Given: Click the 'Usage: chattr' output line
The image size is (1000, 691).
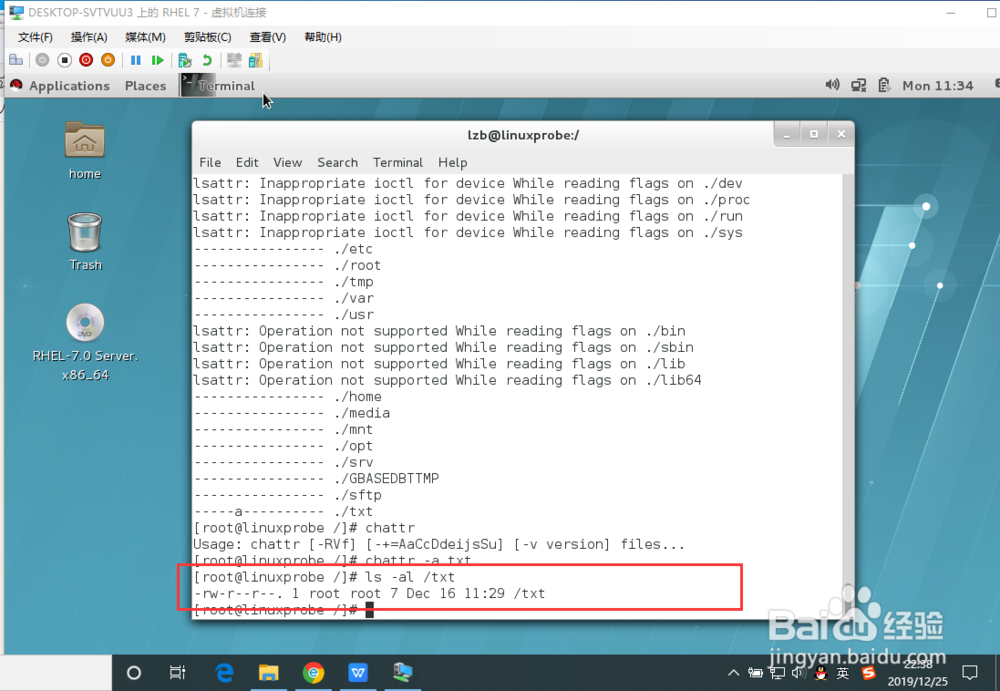Looking at the screenshot, I should click(x=439, y=545).
